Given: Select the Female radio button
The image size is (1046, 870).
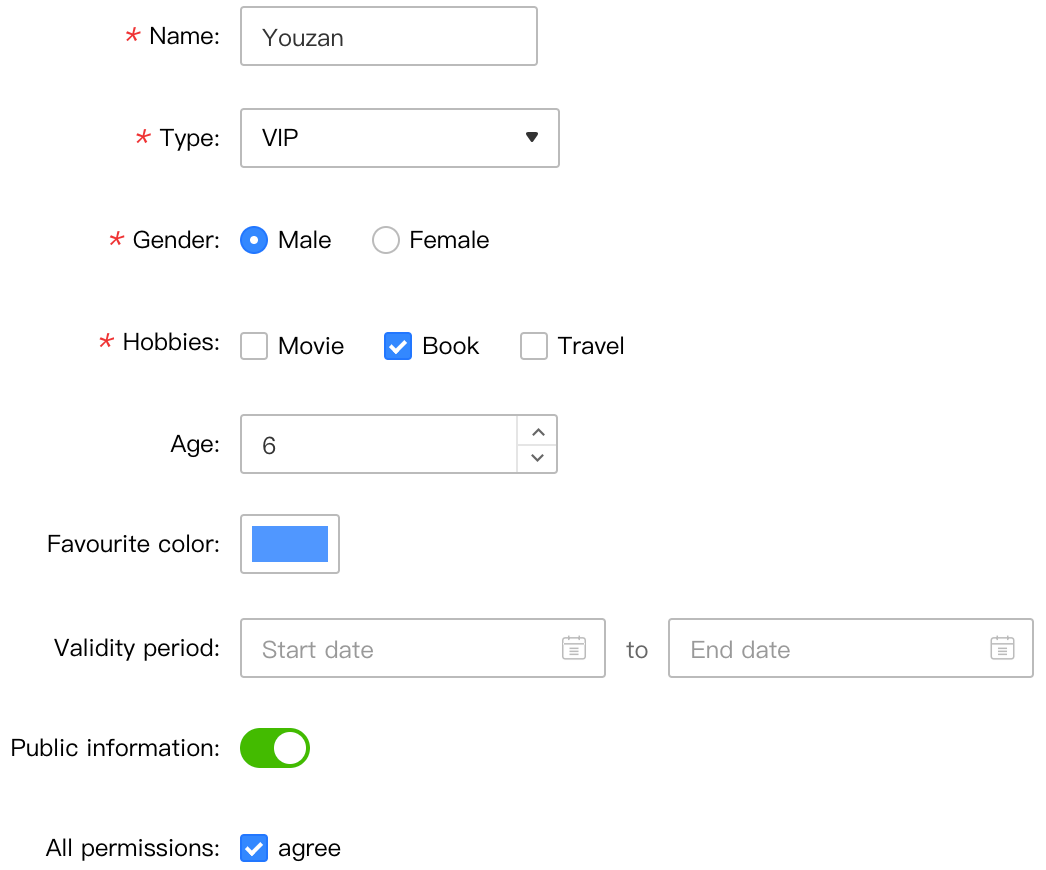Looking at the screenshot, I should coord(386,240).
